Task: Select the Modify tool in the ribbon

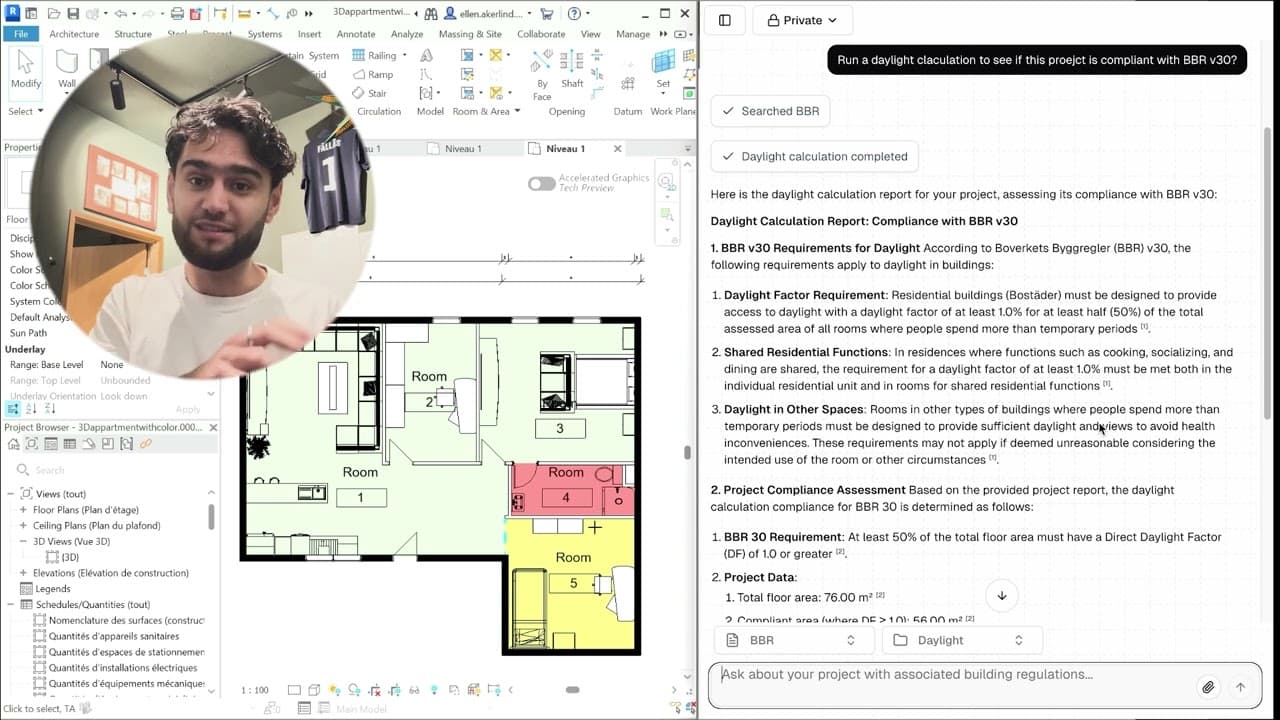Action: [26, 68]
